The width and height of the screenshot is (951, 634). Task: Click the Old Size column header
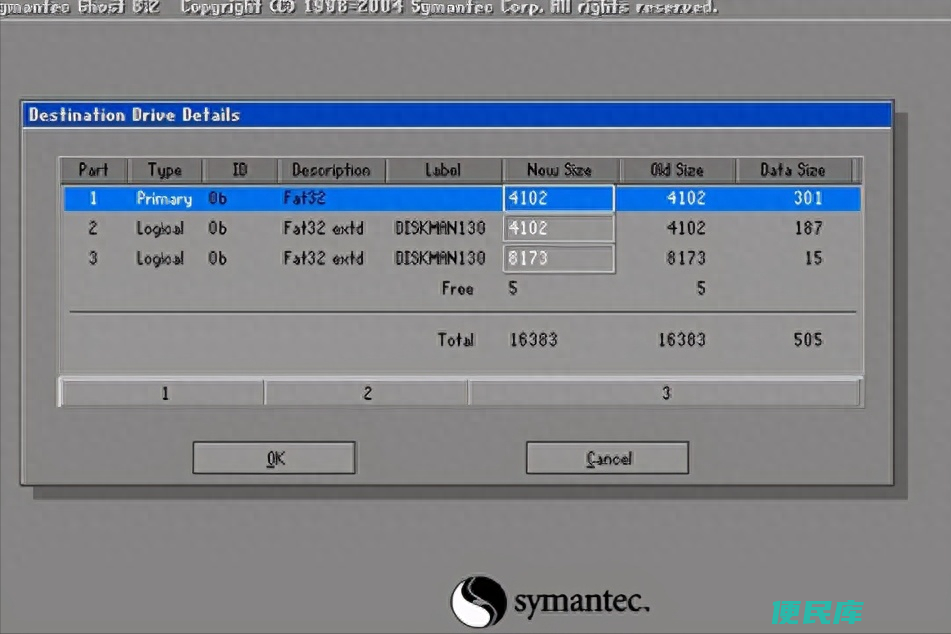click(677, 170)
